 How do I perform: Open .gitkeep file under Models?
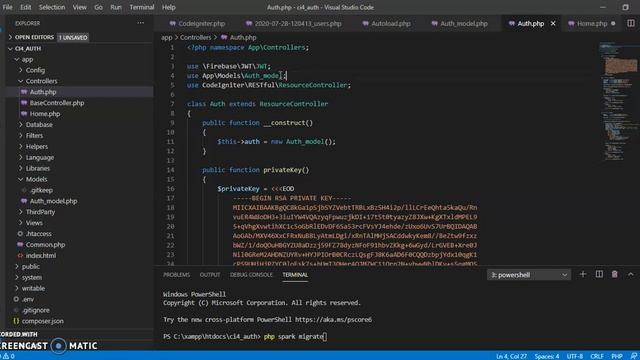click(41, 190)
